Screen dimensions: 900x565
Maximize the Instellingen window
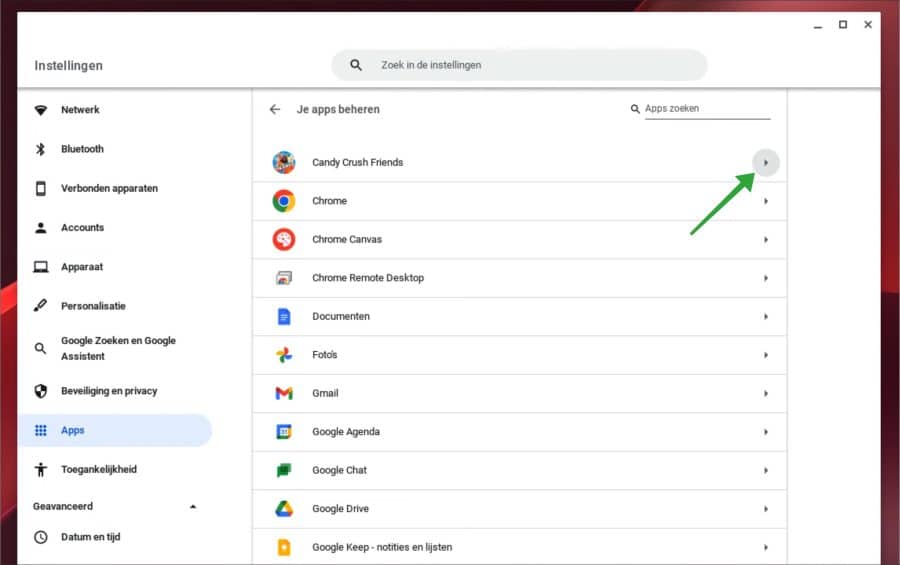[x=843, y=25]
